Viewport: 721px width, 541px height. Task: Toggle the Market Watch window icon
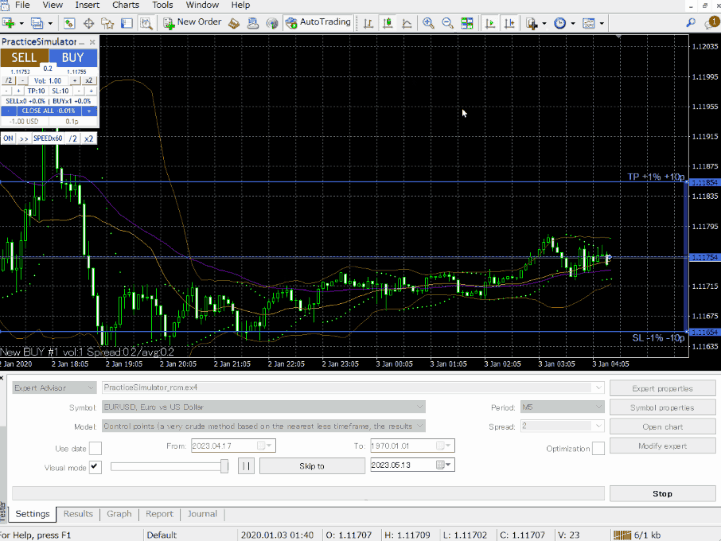tap(69, 23)
